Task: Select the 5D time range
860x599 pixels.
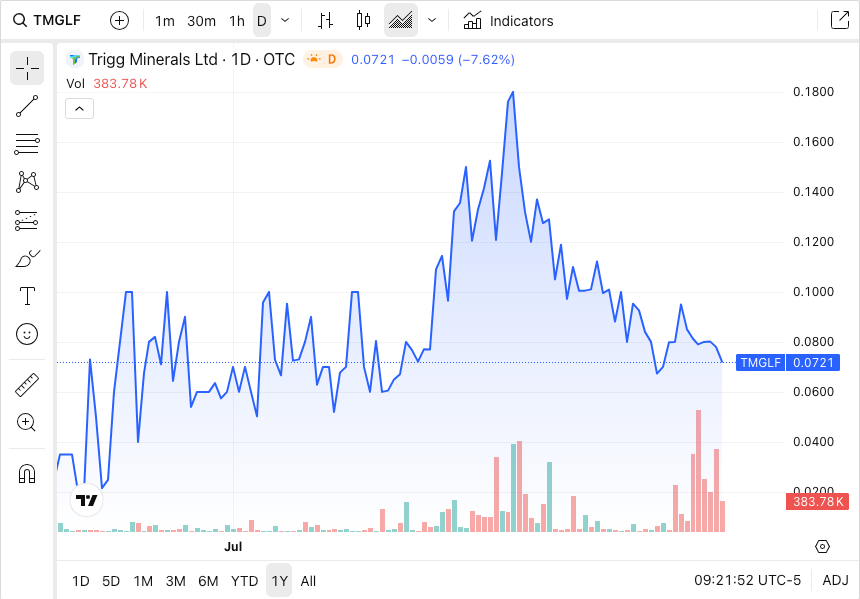Action: [111, 581]
